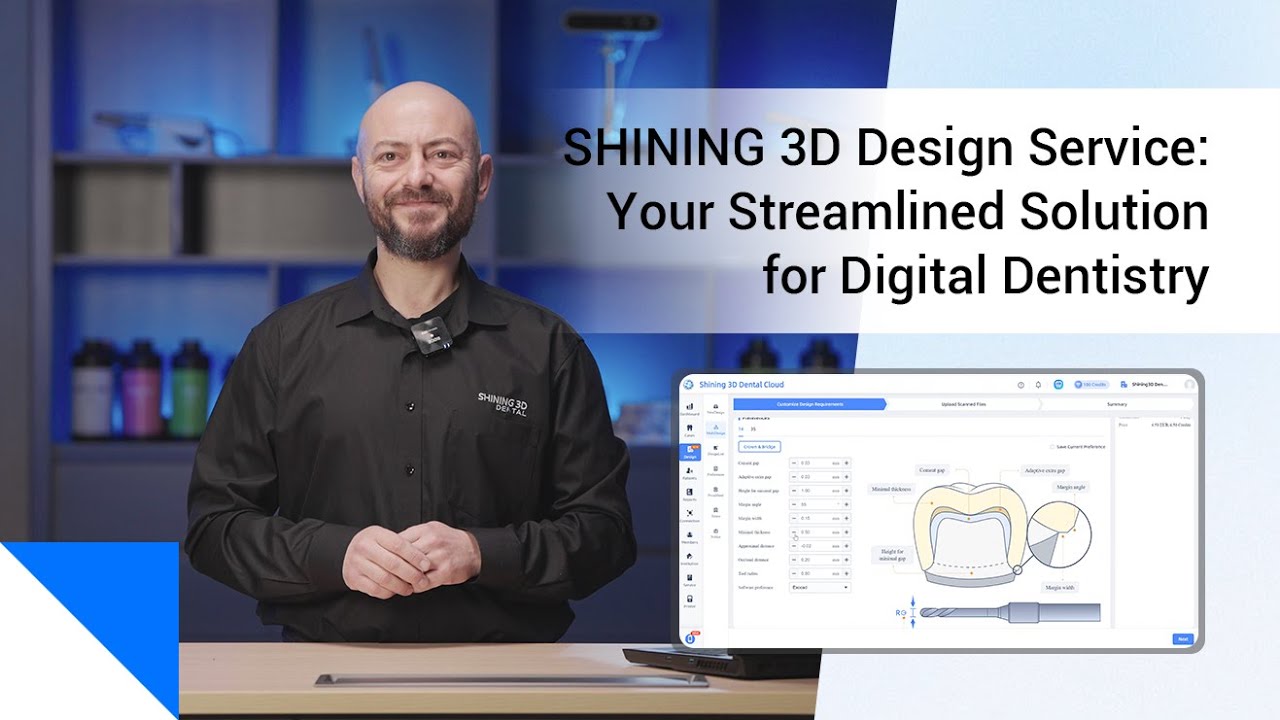Increase the Minimal thickness value
1280x720 pixels.
pos(846,532)
